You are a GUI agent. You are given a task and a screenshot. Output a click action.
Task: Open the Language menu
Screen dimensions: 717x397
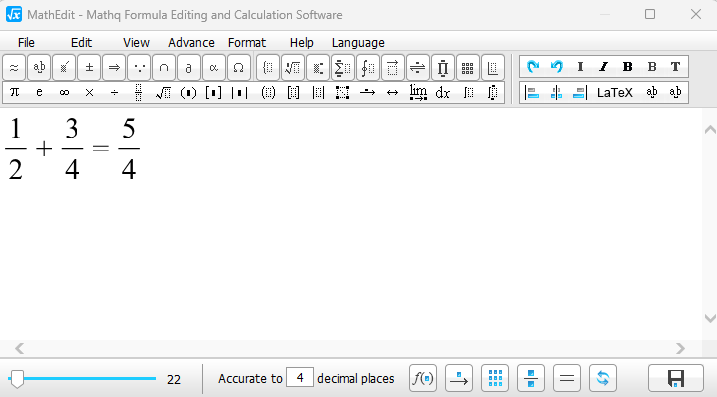[x=358, y=43]
